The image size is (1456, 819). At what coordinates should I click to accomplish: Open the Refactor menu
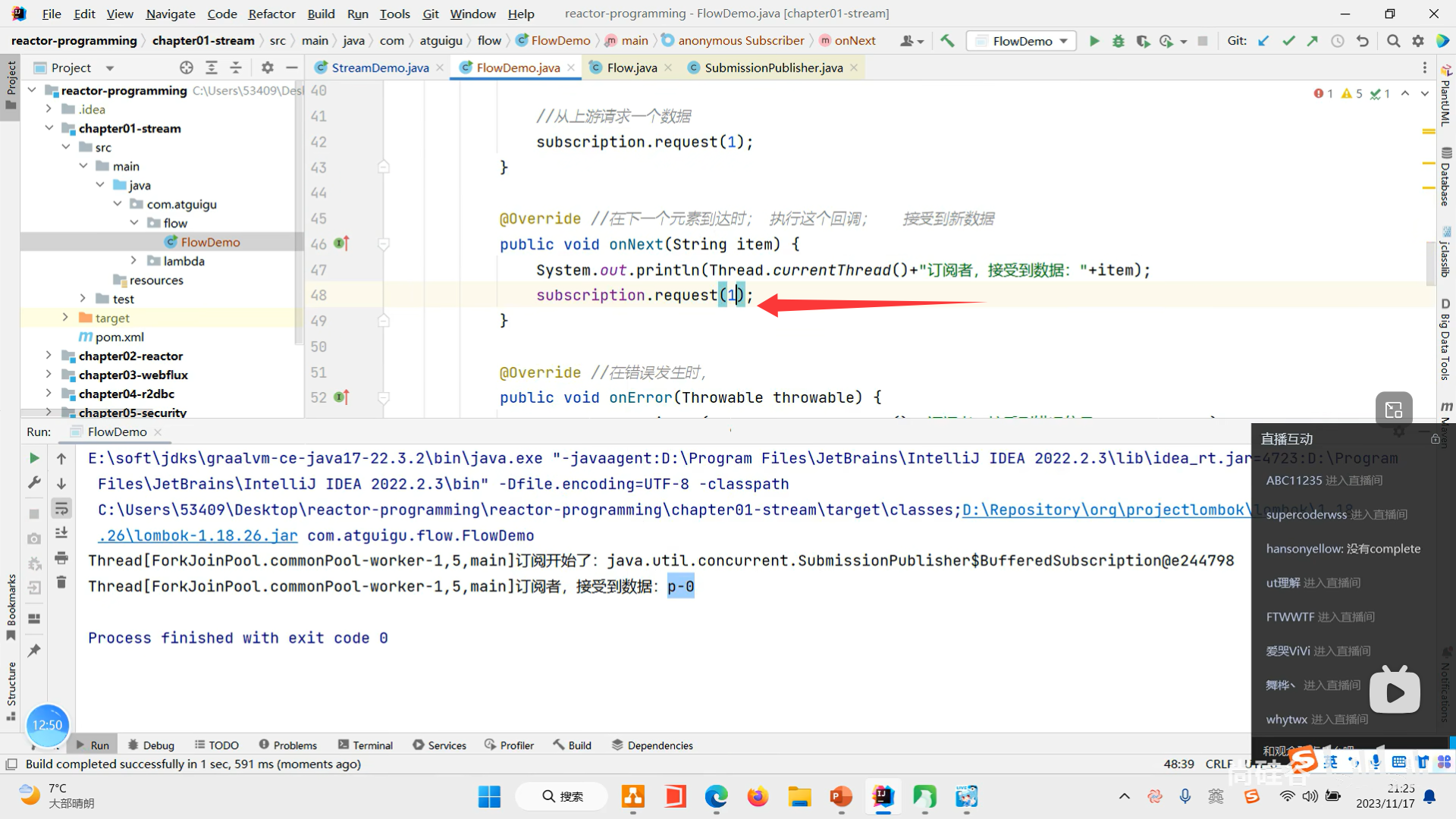[x=271, y=14]
